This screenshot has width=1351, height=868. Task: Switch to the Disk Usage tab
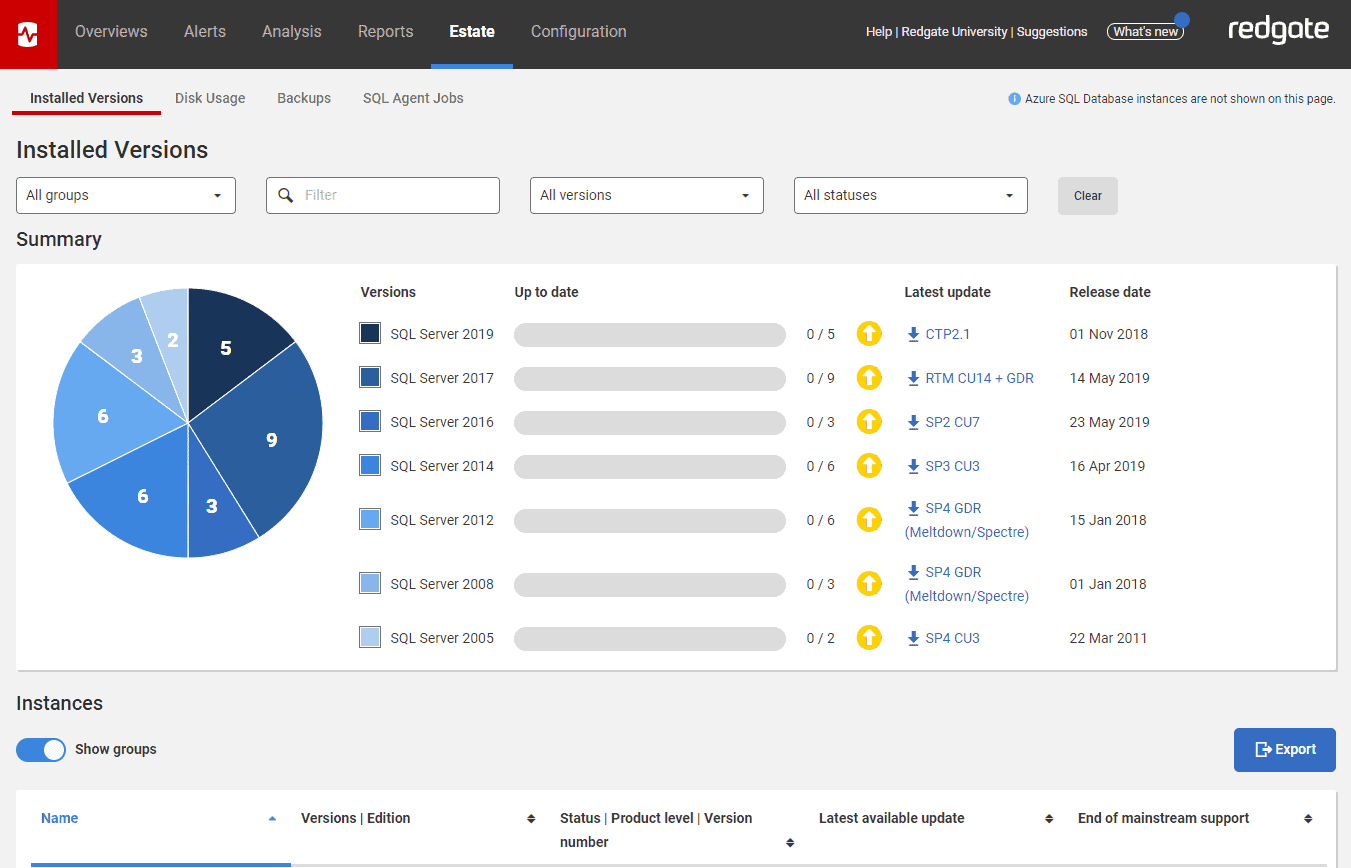[x=210, y=98]
